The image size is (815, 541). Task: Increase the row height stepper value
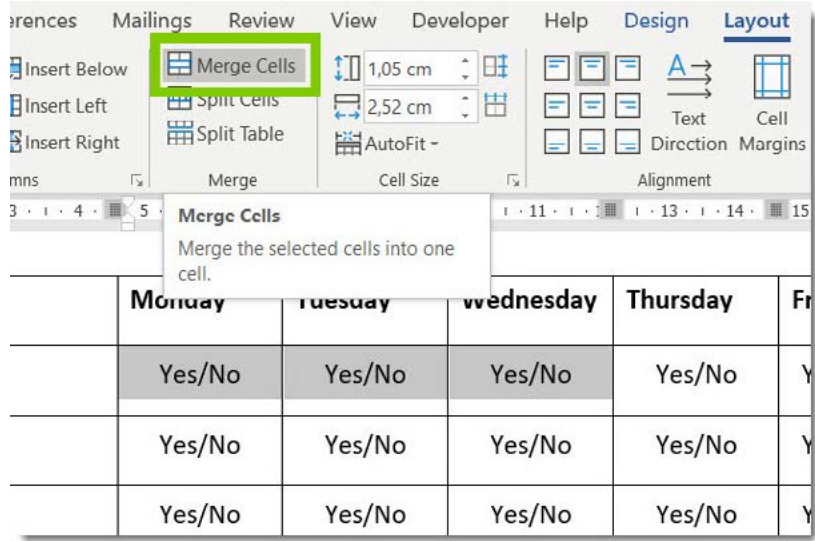click(465, 61)
